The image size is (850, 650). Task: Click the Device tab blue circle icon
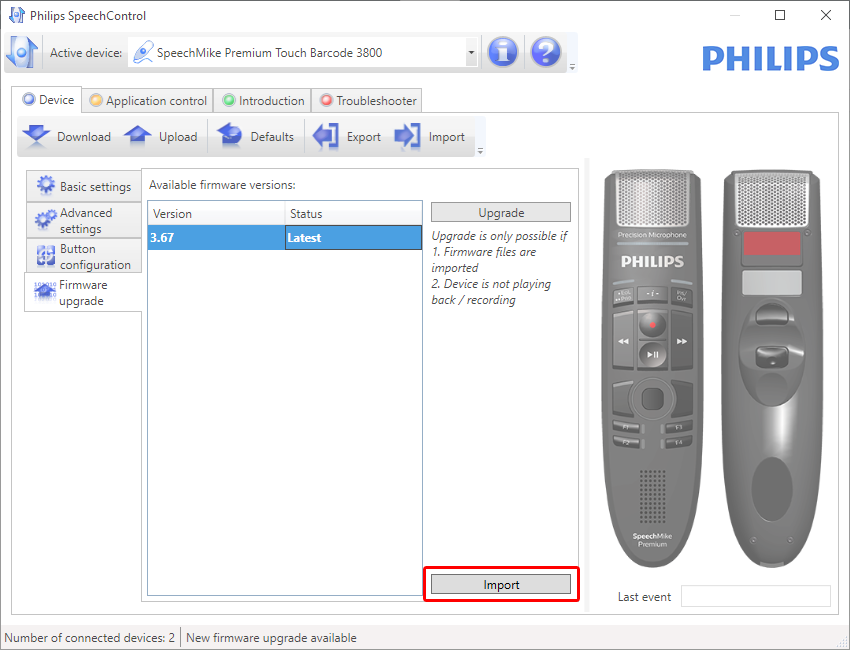coord(29,99)
